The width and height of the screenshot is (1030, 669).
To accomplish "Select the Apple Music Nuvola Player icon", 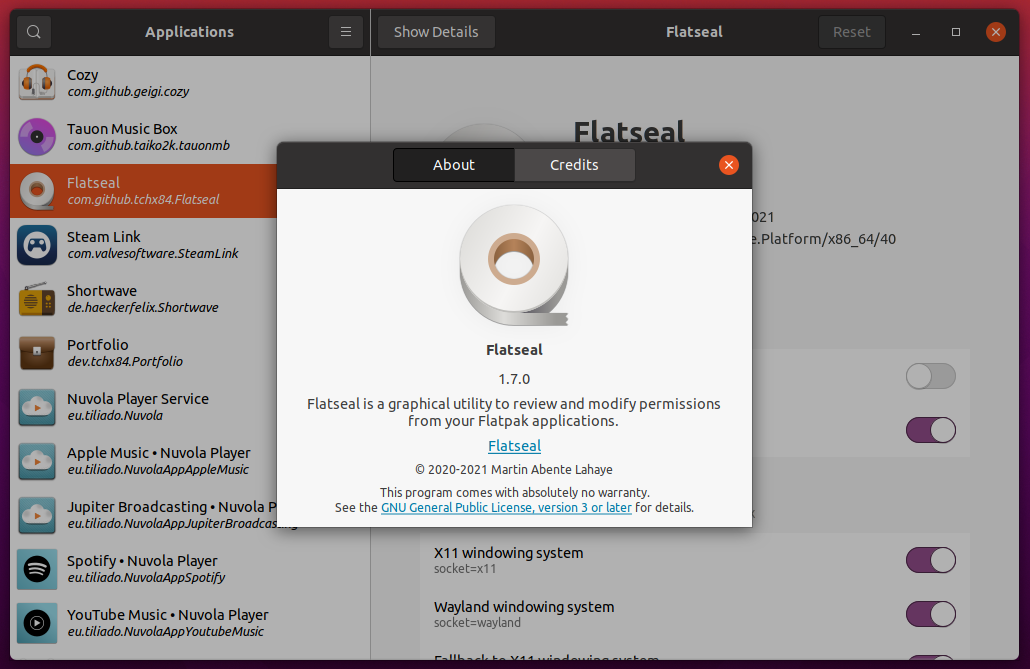I will (x=37, y=461).
